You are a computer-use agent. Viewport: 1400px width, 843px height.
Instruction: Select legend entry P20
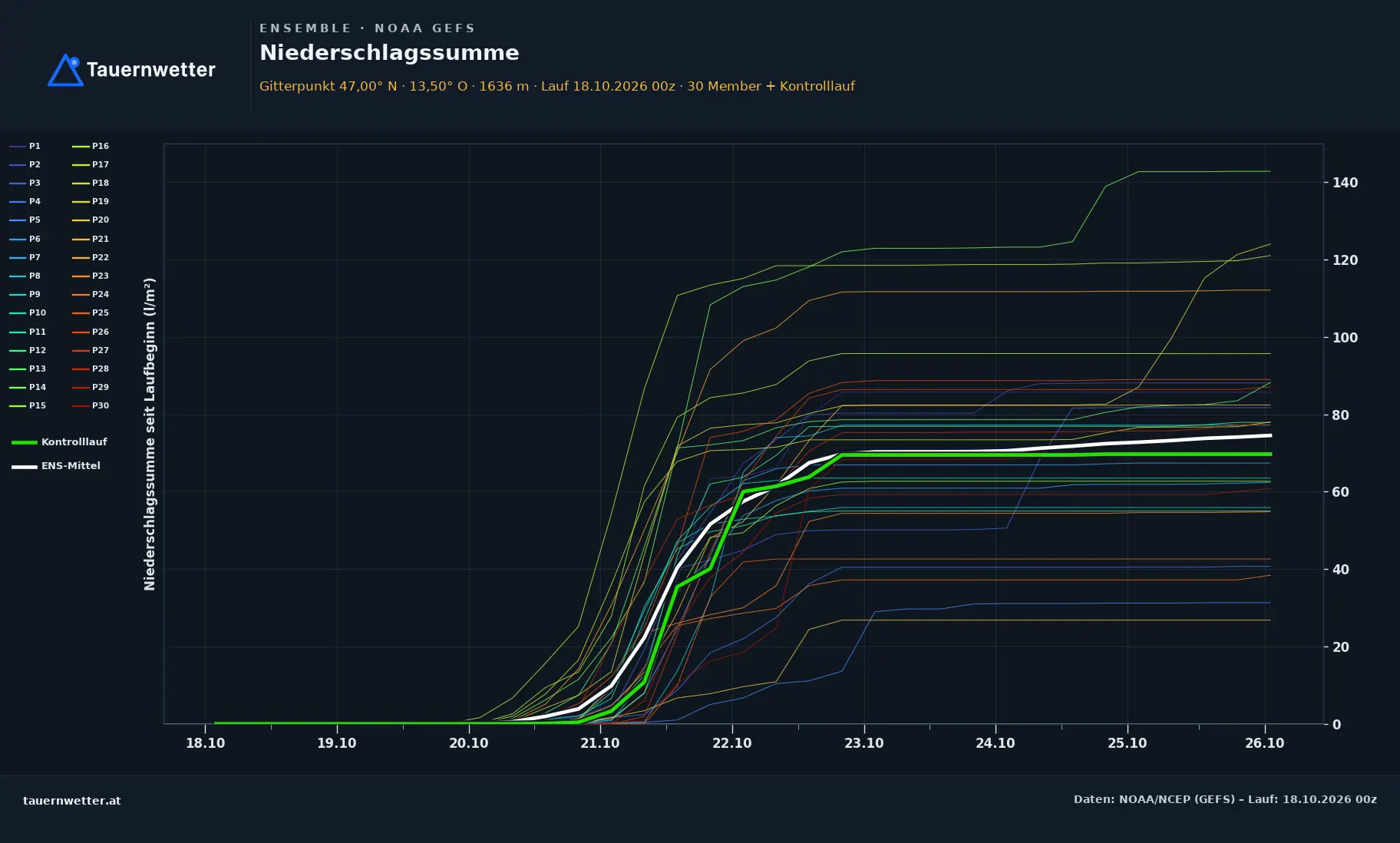(x=91, y=220)
